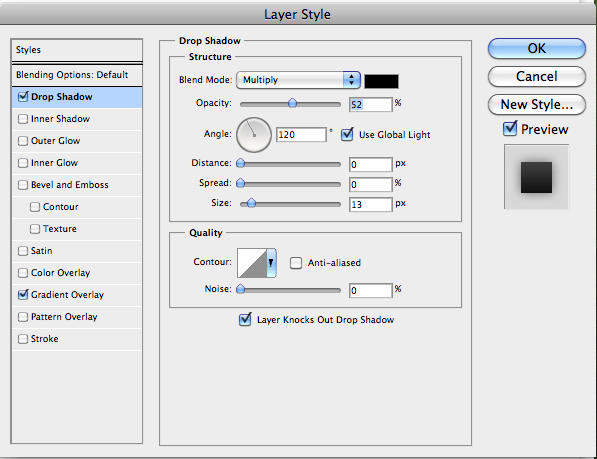Enable the Contour sub-option checkbox
Viewport: 597px width, 459px height.
[x=35, y=207]
